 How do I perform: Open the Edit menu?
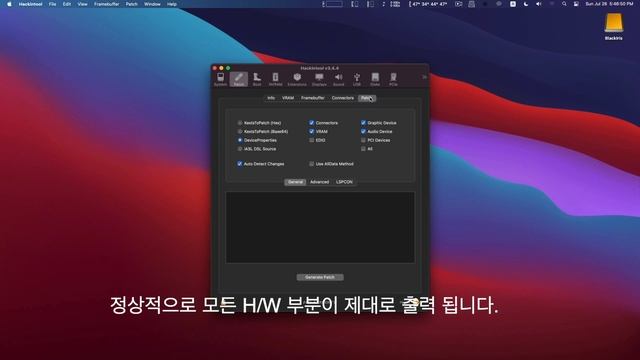tap(67, 4)
